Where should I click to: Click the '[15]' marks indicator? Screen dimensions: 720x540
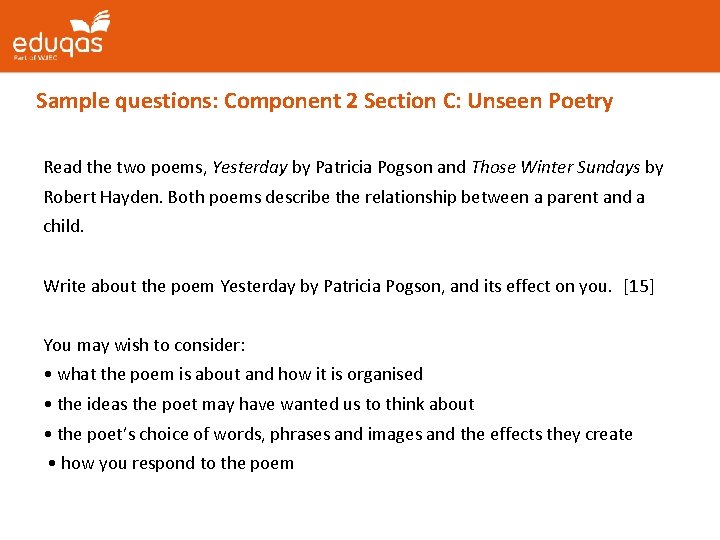click(638, 286)
